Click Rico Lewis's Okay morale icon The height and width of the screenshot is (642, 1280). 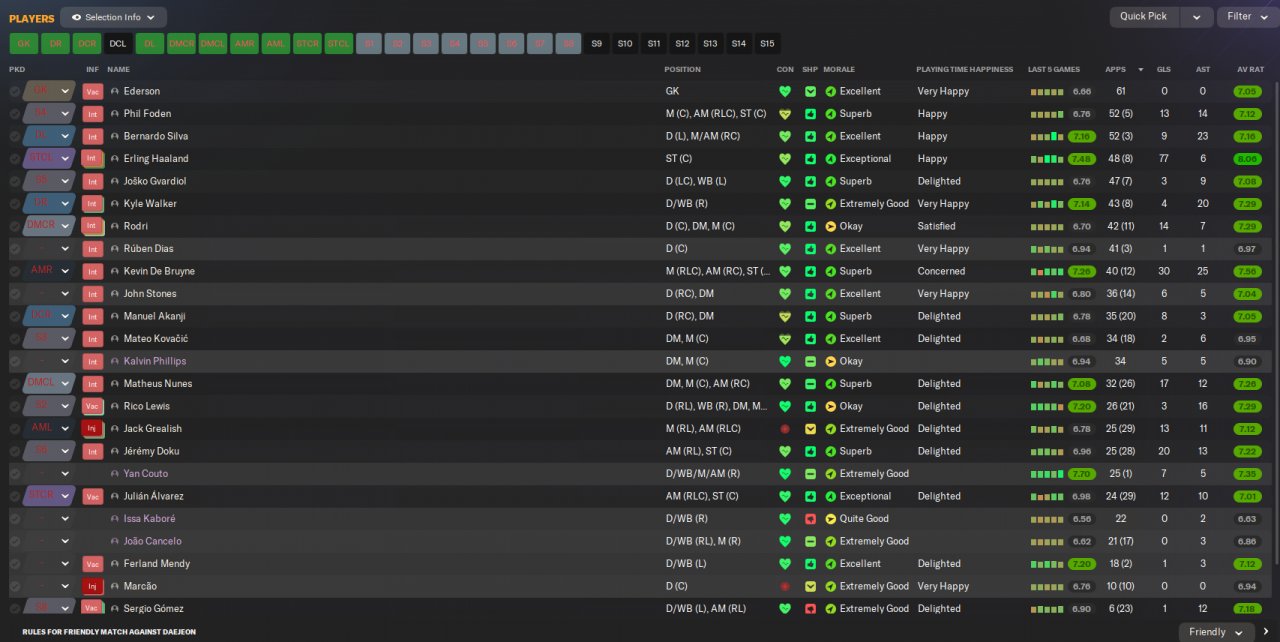(830, 406)
